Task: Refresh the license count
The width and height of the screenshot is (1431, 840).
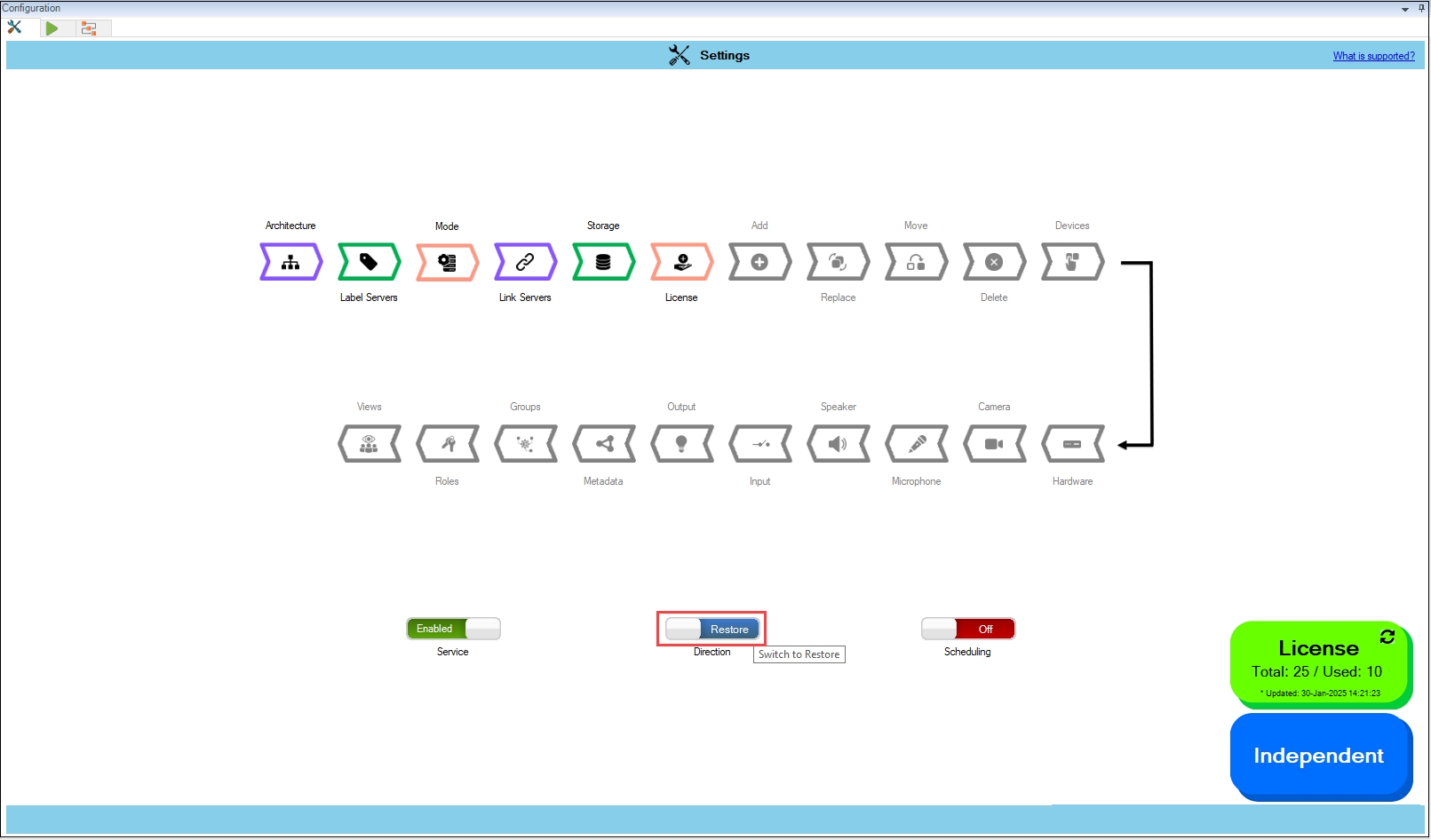Action: (x=1387, y=637)
